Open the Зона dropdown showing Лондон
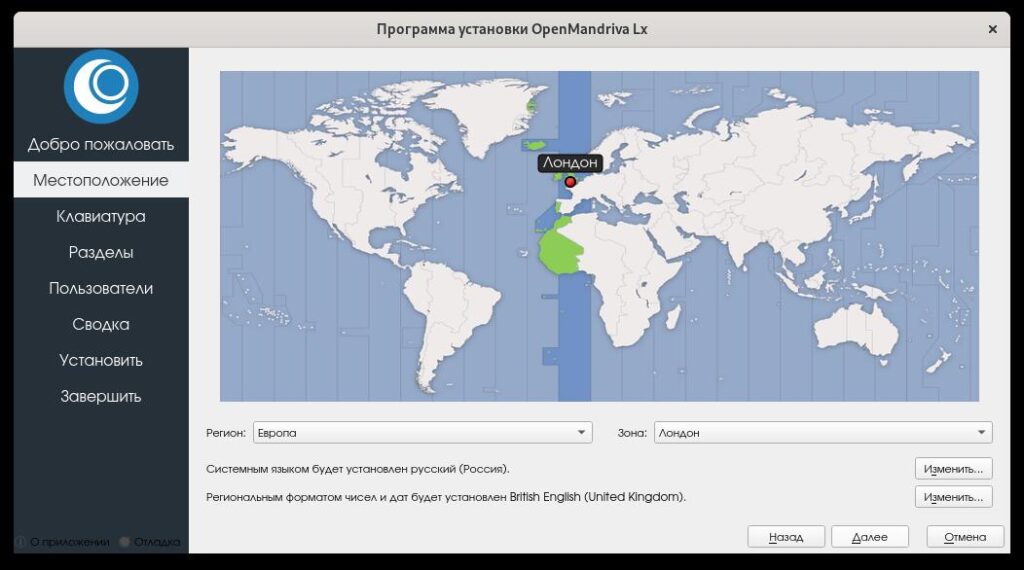 coord(823,432)
